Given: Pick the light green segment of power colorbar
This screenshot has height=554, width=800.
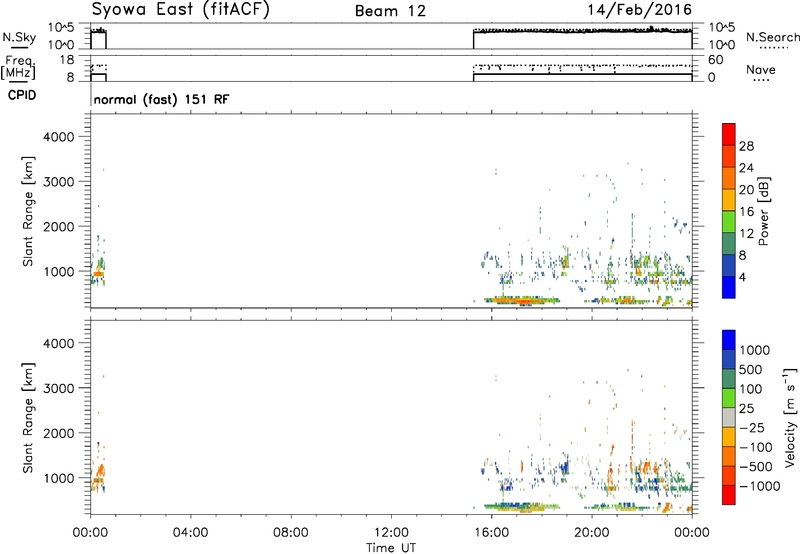Looking at the screenshot, I should point(729,222).
